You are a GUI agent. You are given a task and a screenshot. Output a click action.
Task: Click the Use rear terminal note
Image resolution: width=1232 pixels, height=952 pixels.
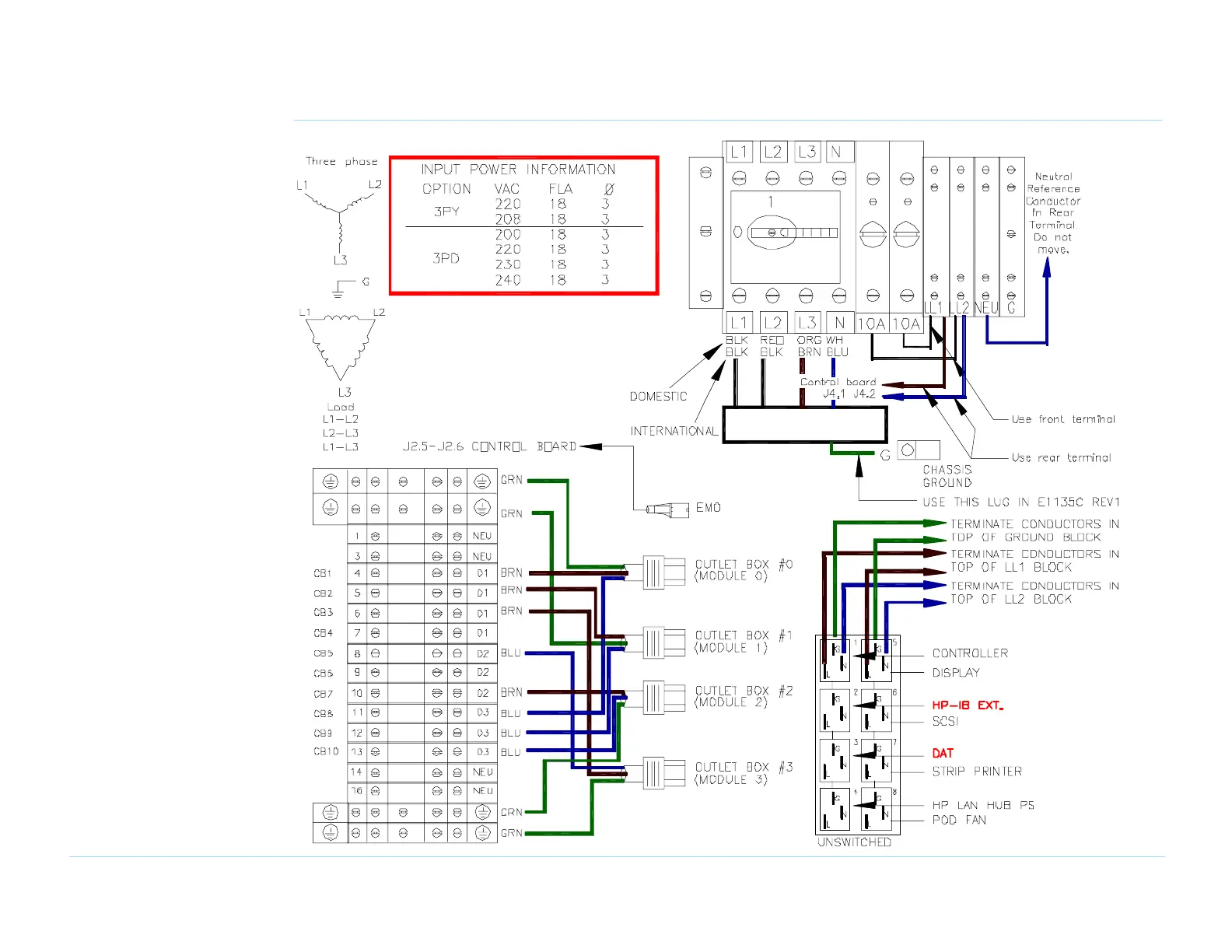pyautogui.click(x=1062, y=458)
